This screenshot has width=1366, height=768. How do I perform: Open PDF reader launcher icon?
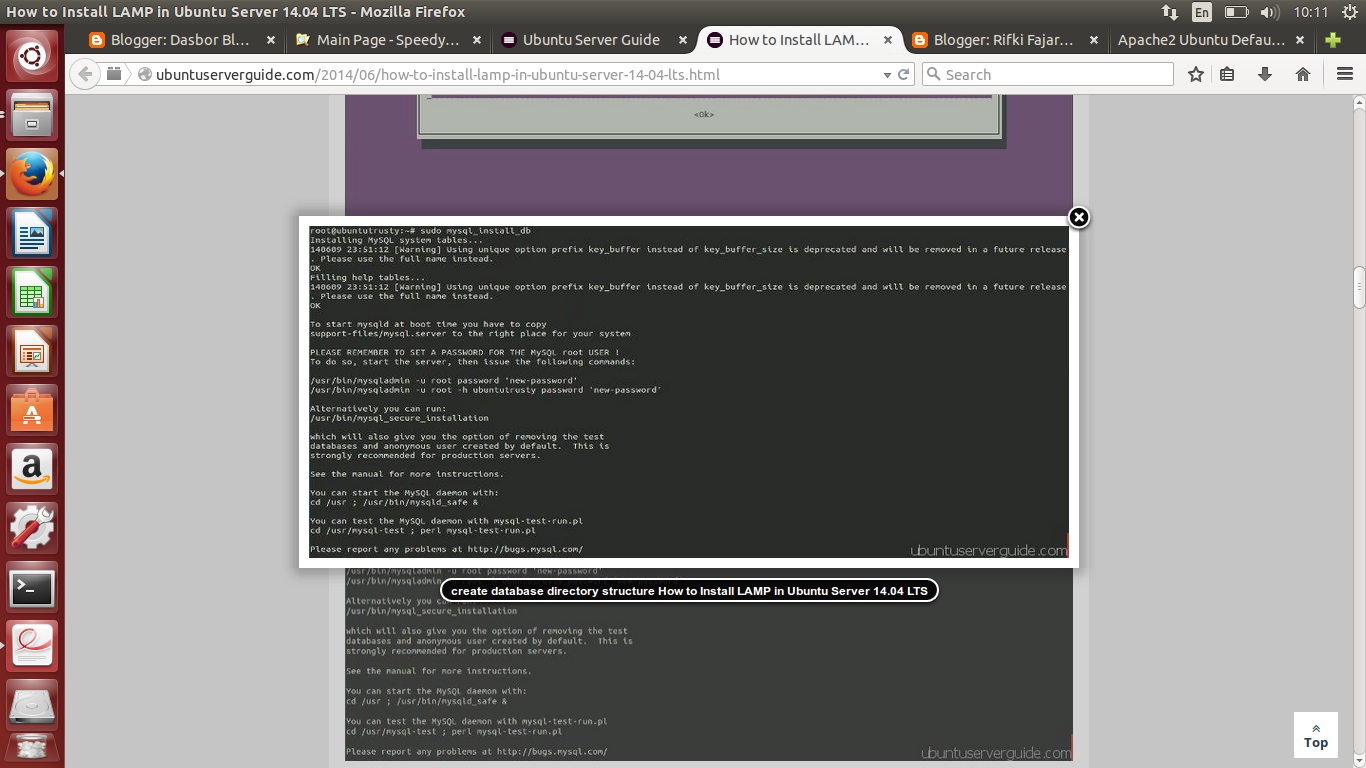click(x=32, y=647)
